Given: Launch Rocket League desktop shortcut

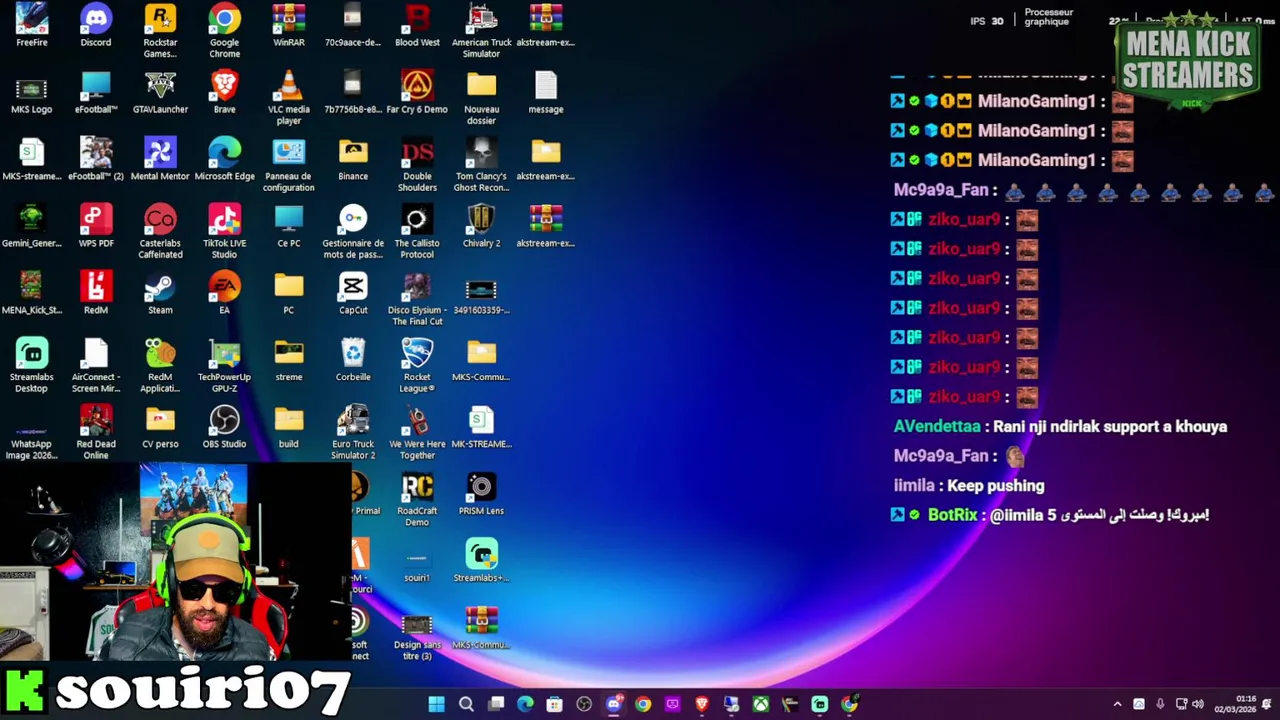Looking at the screenshot, I should click(x=417, y=365).
